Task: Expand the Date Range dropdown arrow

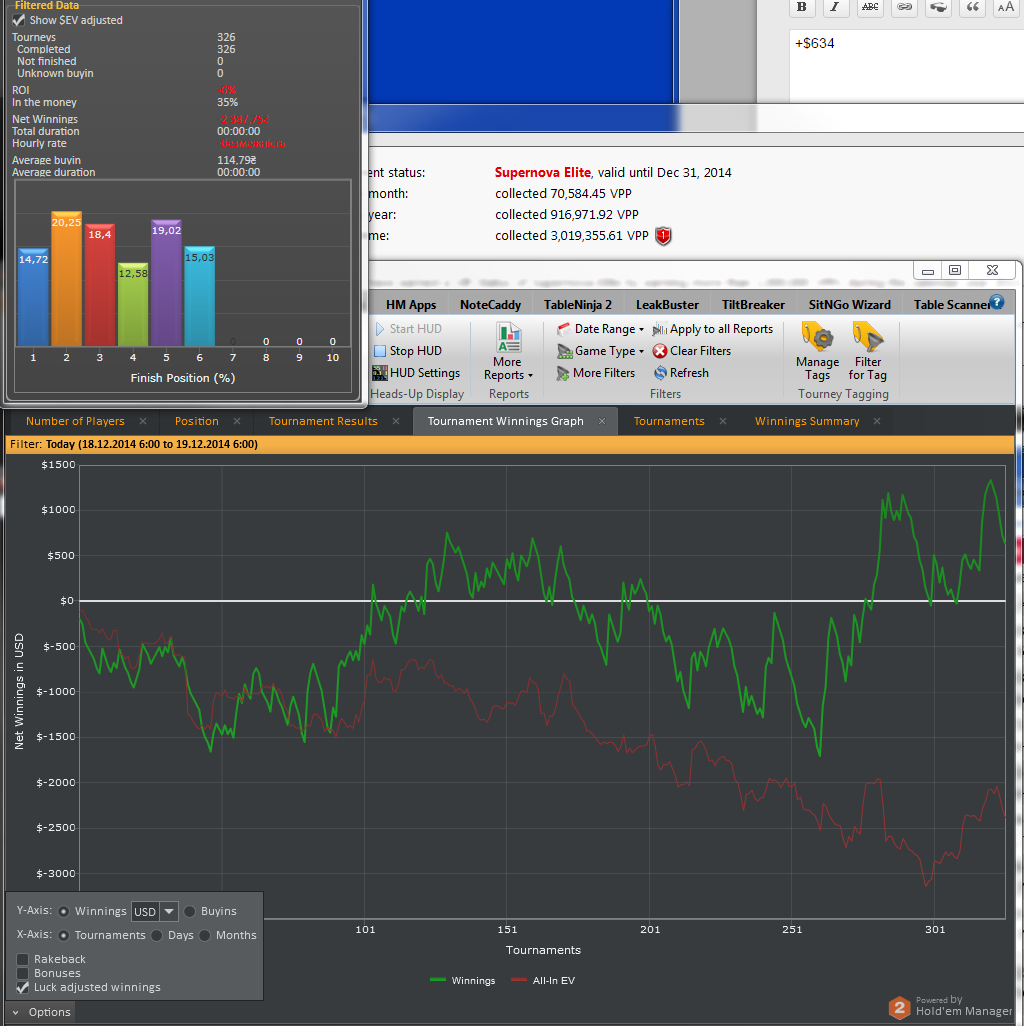Action: [641, 330]
